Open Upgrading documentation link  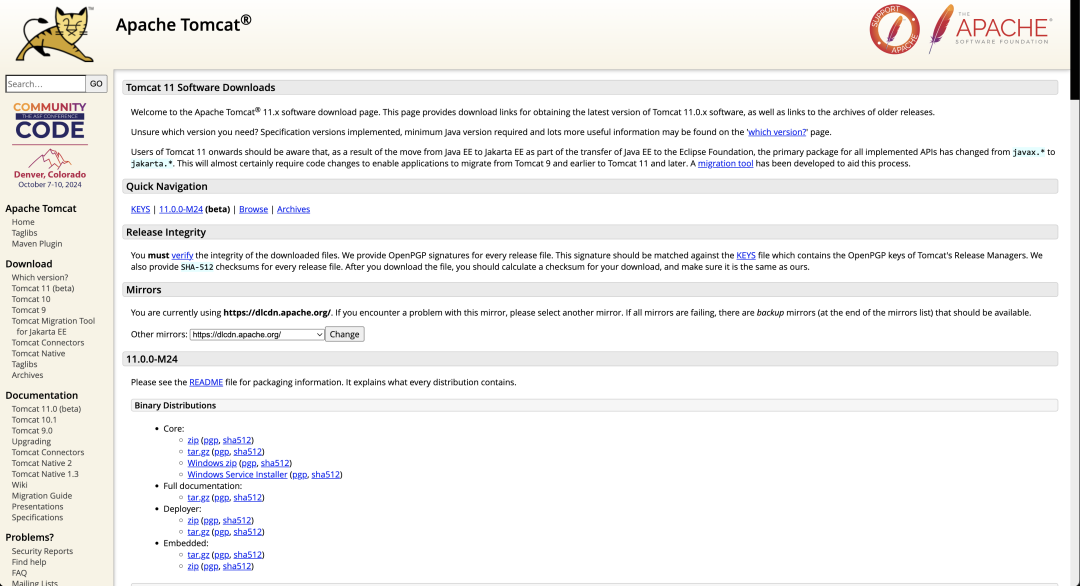31,442
